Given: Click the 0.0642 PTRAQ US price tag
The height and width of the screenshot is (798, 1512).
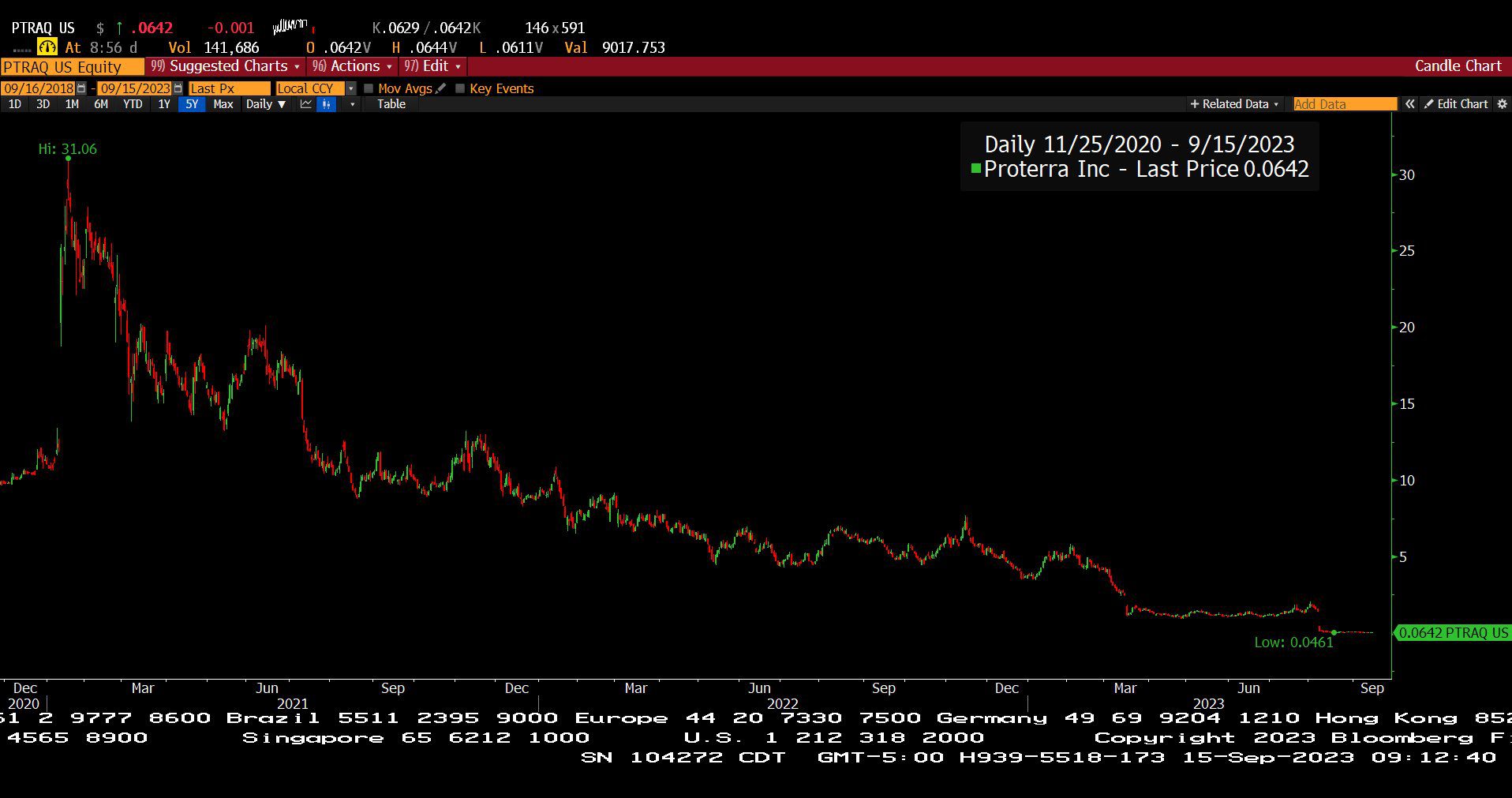Looking at the screenshot, I should tap(1453, 633).
